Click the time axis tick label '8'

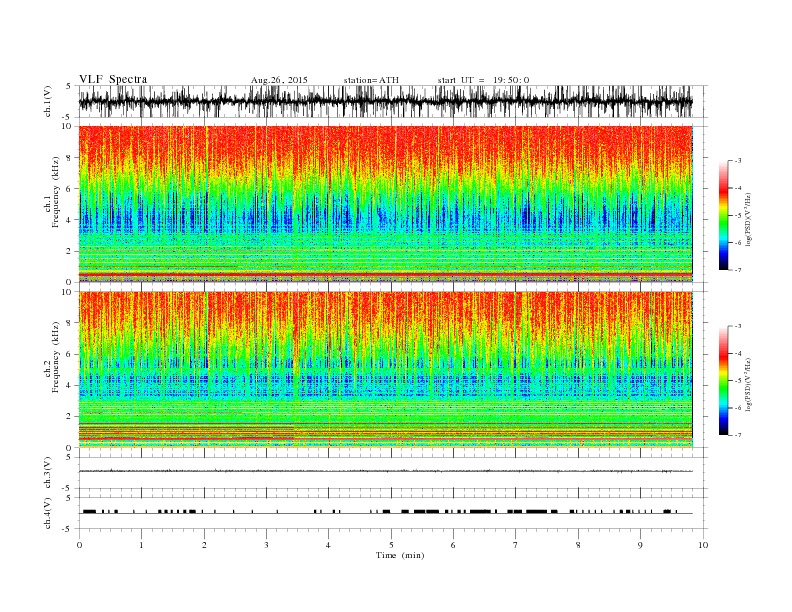(x=578, y=545)
